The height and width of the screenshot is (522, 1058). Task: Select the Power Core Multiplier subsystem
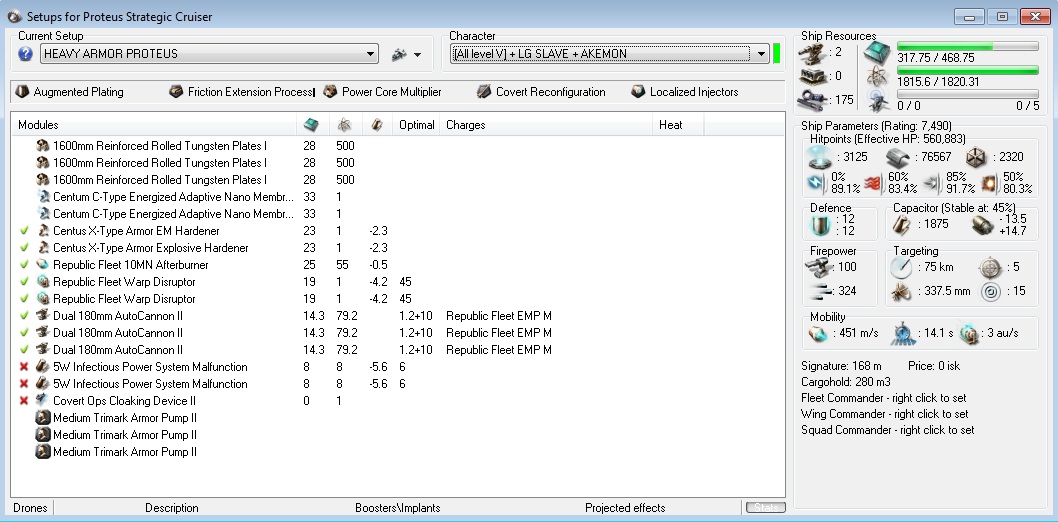pyautogui.click(x=382, y=92)
